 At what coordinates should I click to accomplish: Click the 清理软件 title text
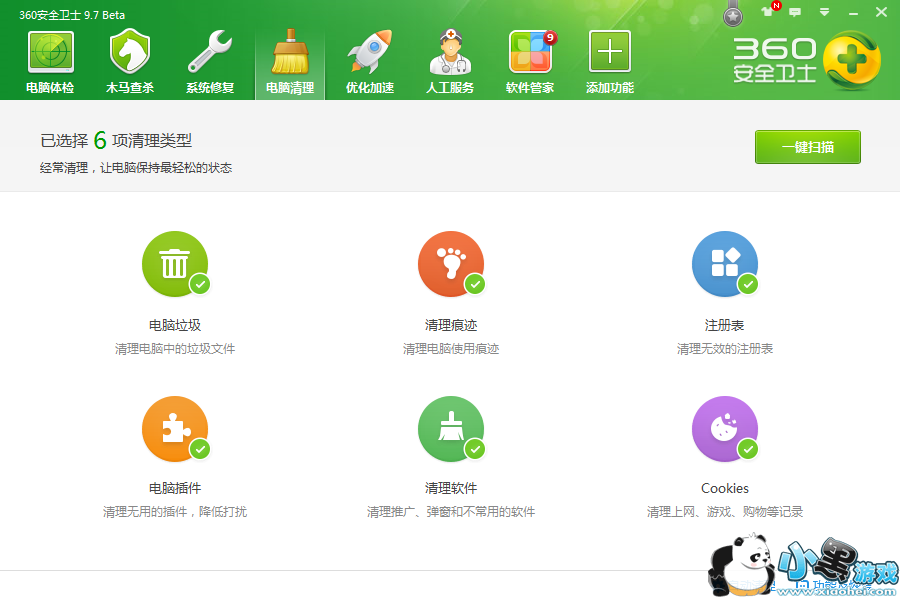[451, 488]
